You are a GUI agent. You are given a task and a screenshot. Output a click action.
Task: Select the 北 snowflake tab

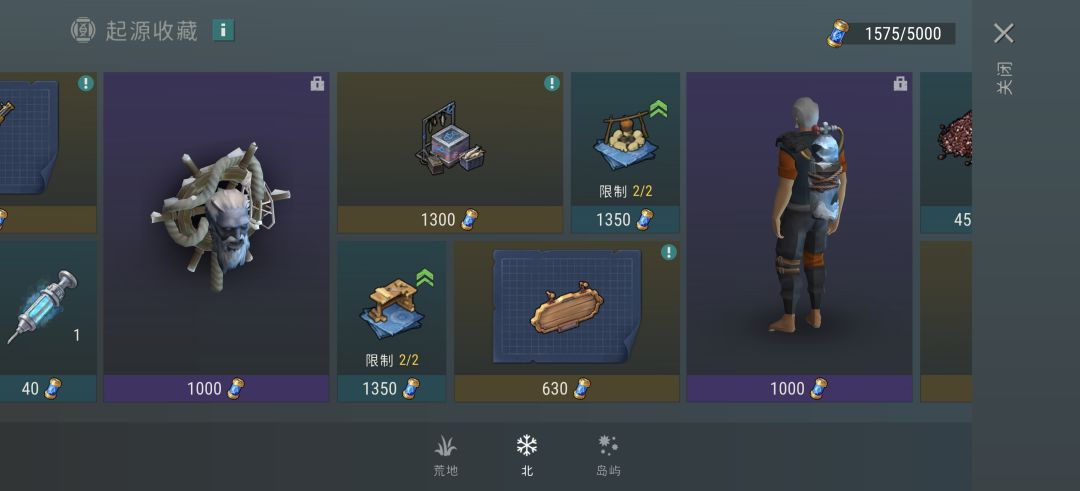coord(527,456)
